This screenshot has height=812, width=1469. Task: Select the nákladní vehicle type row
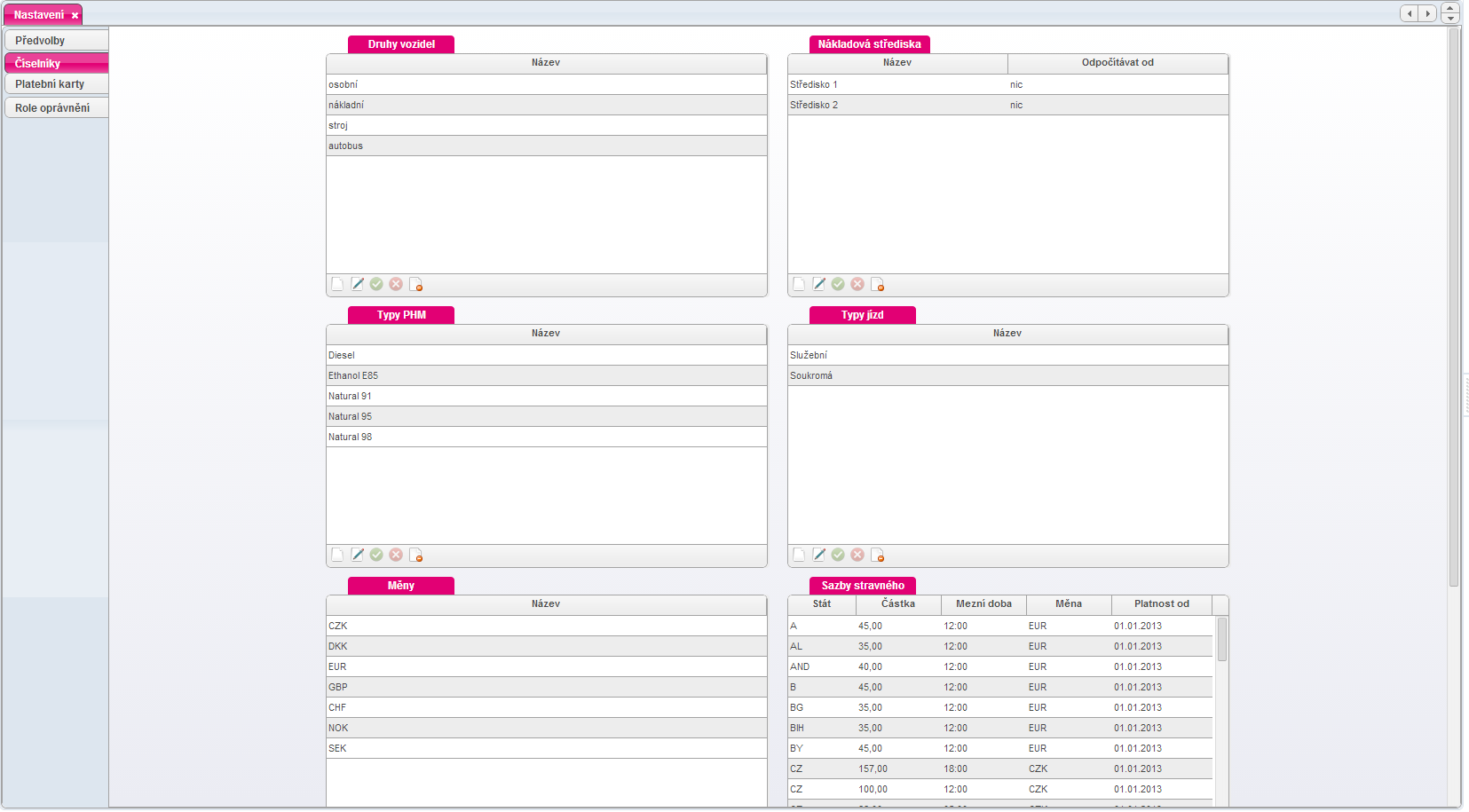[546, 105]
